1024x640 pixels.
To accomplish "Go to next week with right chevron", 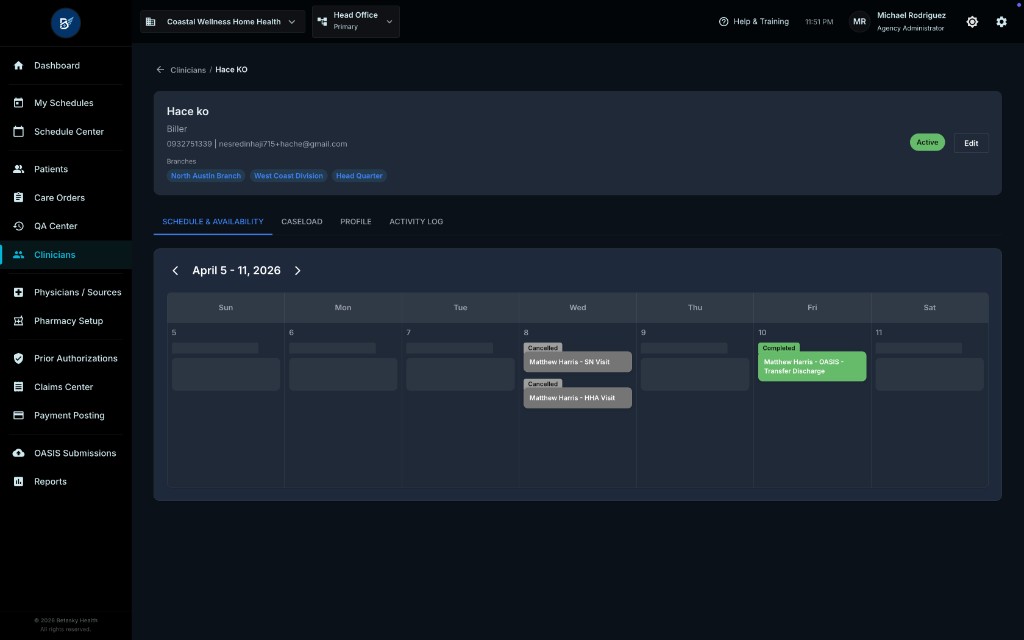I will pos(298,270).
